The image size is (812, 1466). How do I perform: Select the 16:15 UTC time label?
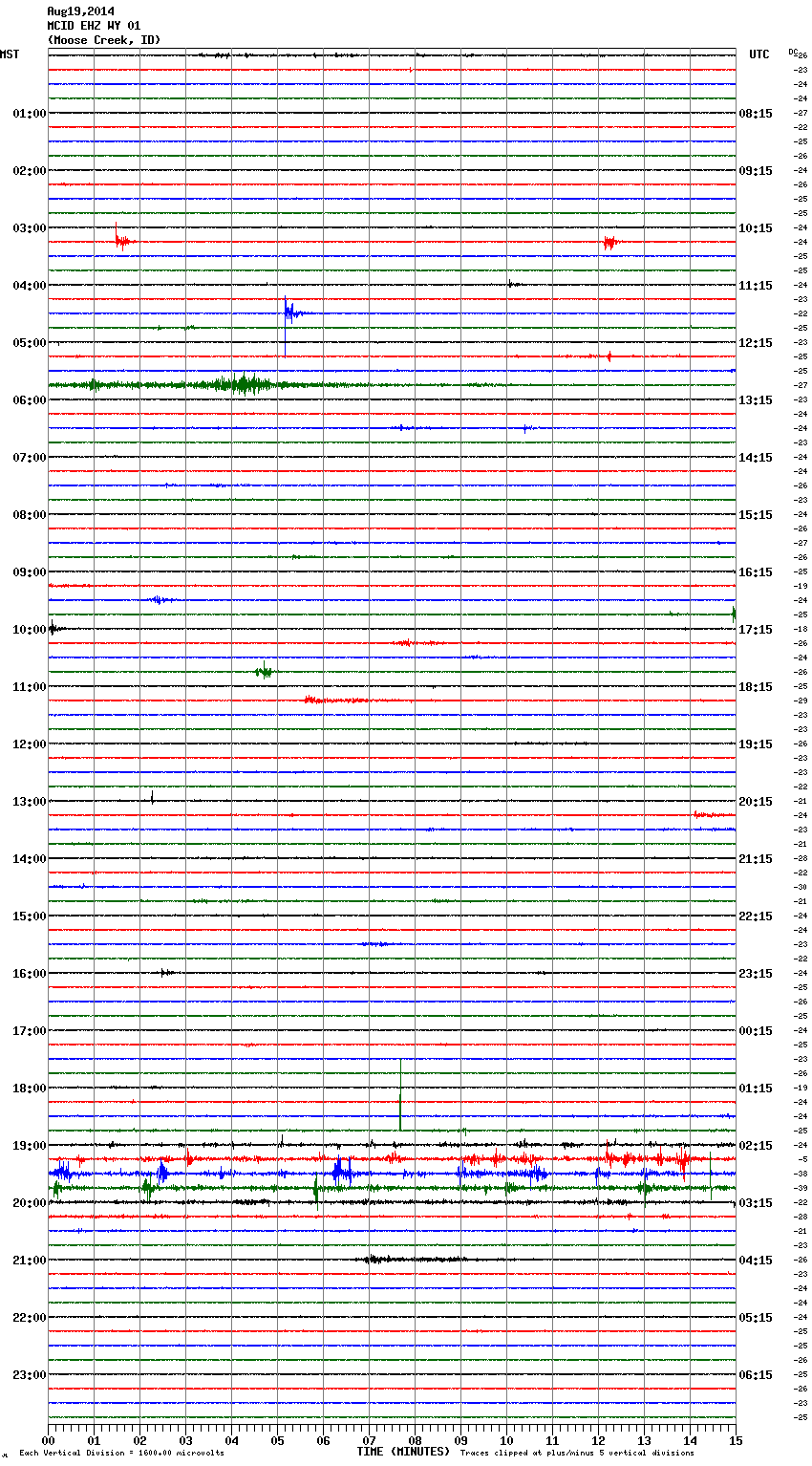(x=756, y=572)
